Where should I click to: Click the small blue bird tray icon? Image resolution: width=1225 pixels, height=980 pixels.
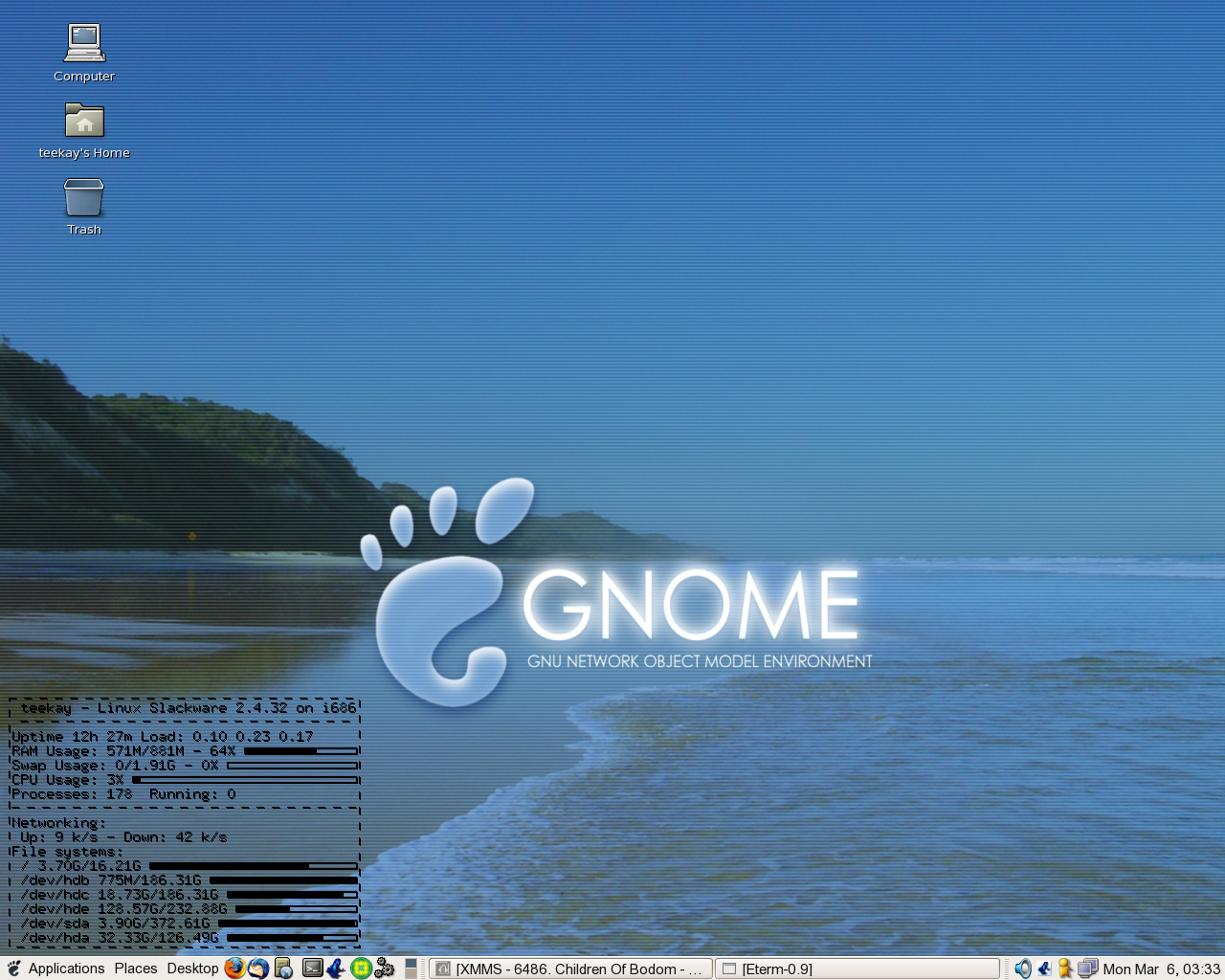point(1044,969)
